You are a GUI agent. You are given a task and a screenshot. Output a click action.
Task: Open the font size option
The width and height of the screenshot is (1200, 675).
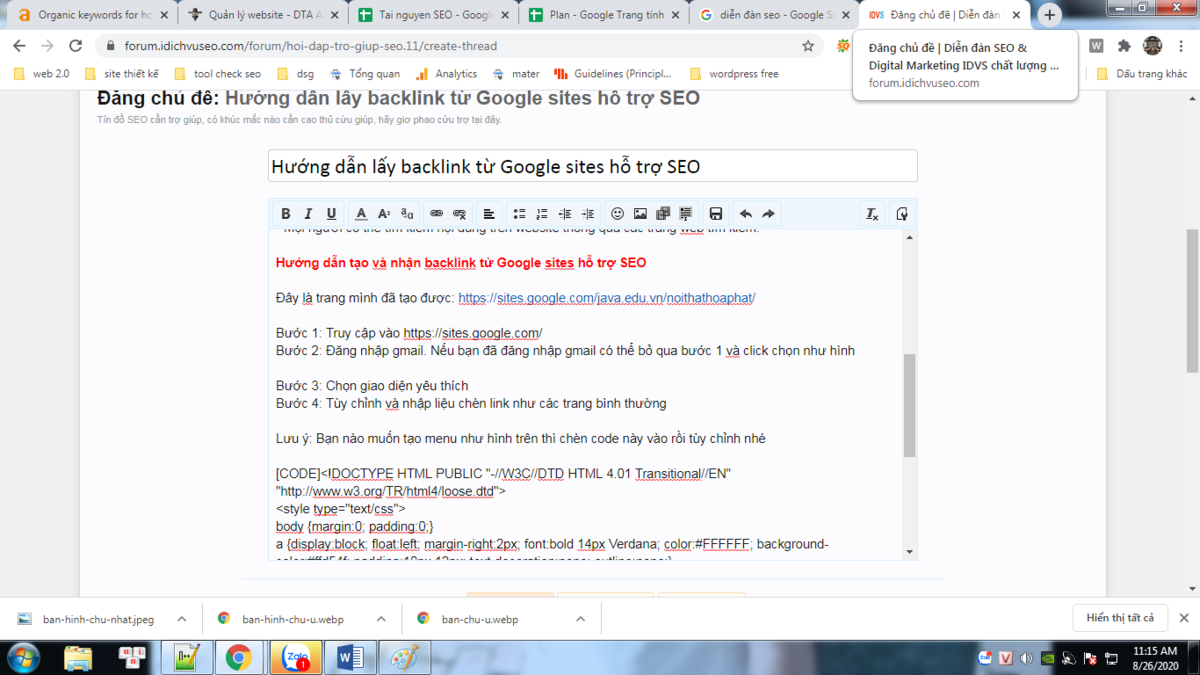pos(384,214)
